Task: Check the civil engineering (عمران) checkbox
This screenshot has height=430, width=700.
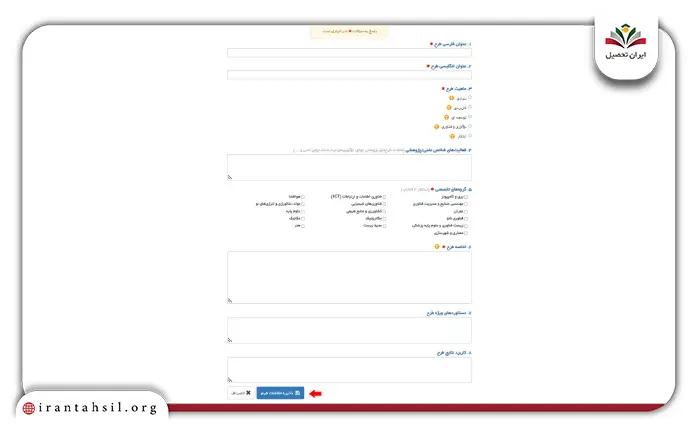Action: point(466,212)
